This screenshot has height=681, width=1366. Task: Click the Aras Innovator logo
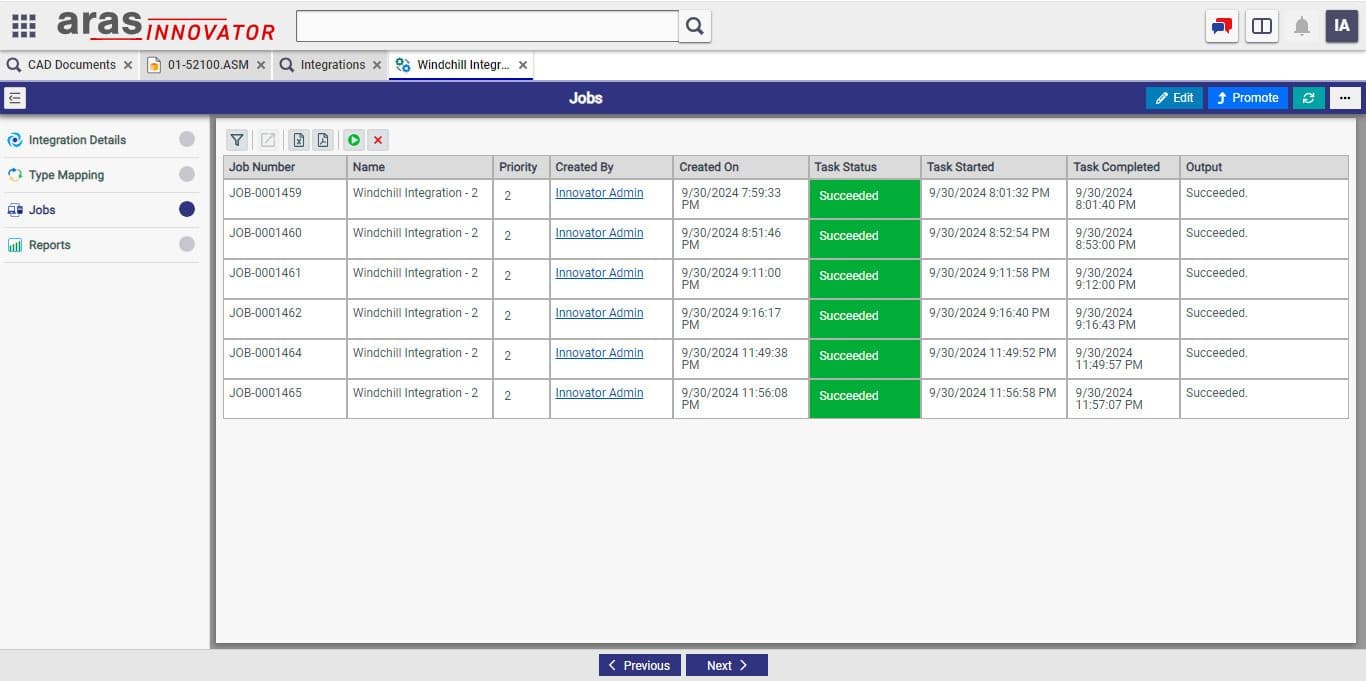165,26
